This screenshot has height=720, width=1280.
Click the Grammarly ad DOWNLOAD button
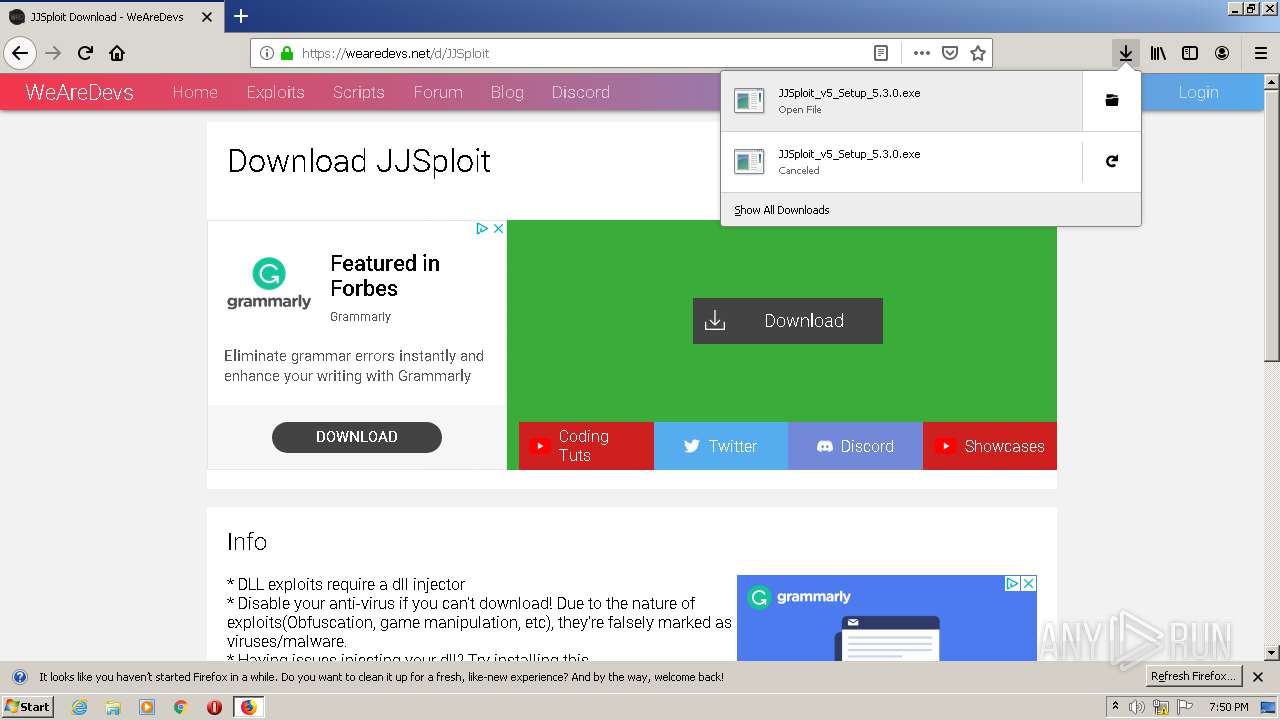[357, 437]
